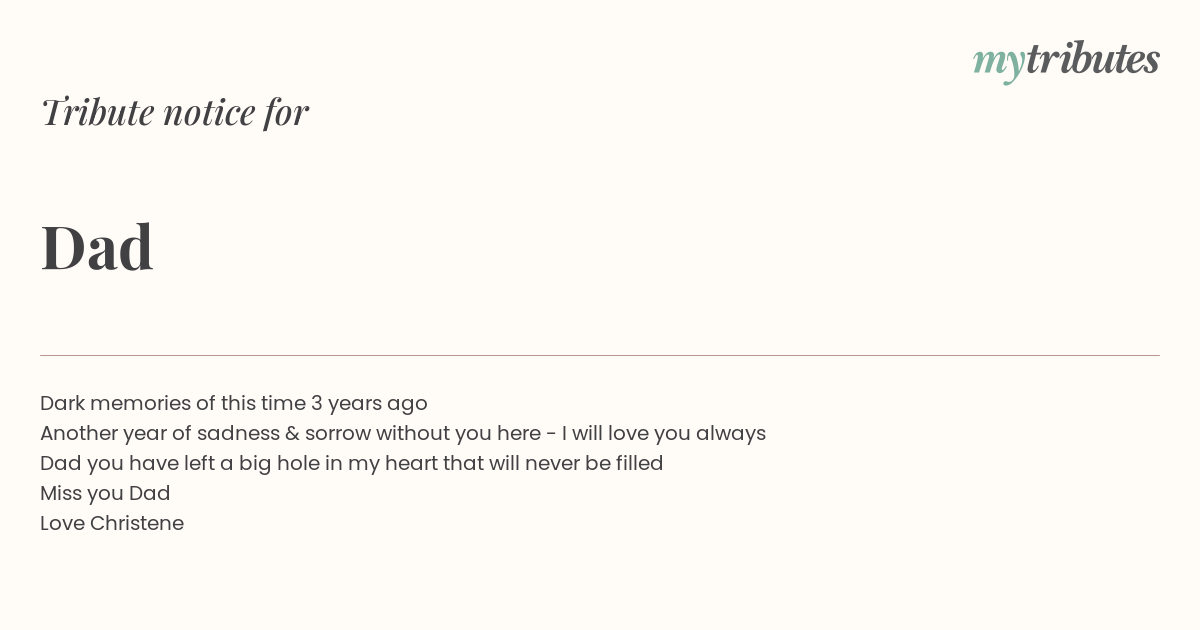Click the phrase "I will love you always"

[x=664, y=434]
